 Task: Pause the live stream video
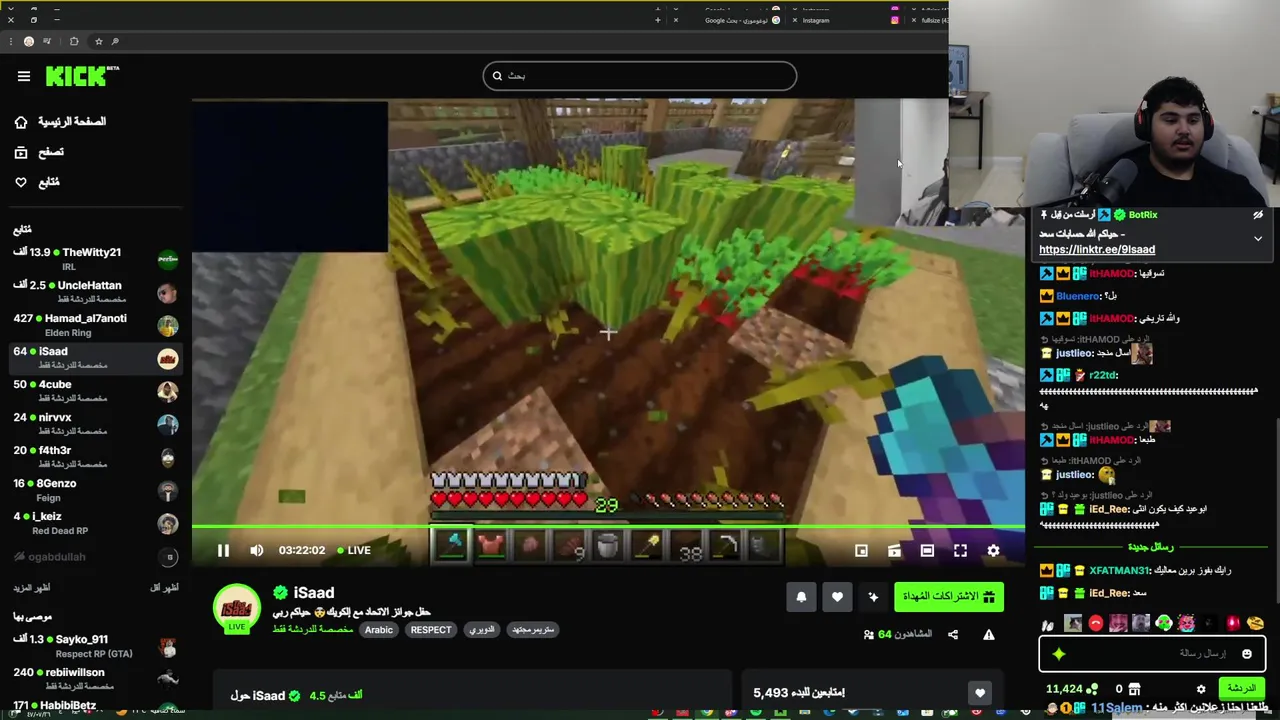pyautogui.click(x=223, y=550)
